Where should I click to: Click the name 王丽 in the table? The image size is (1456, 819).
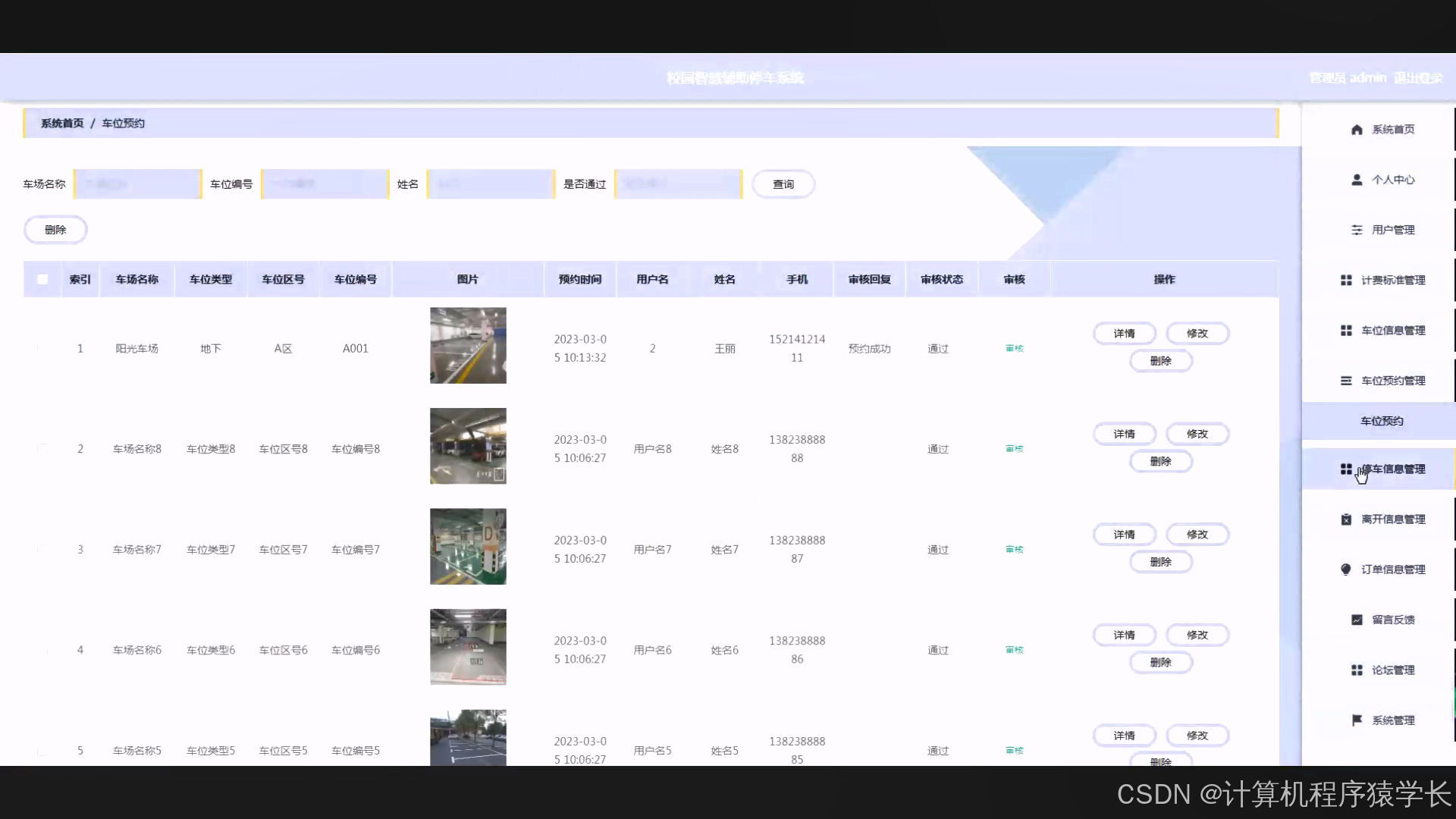(725, 349)
